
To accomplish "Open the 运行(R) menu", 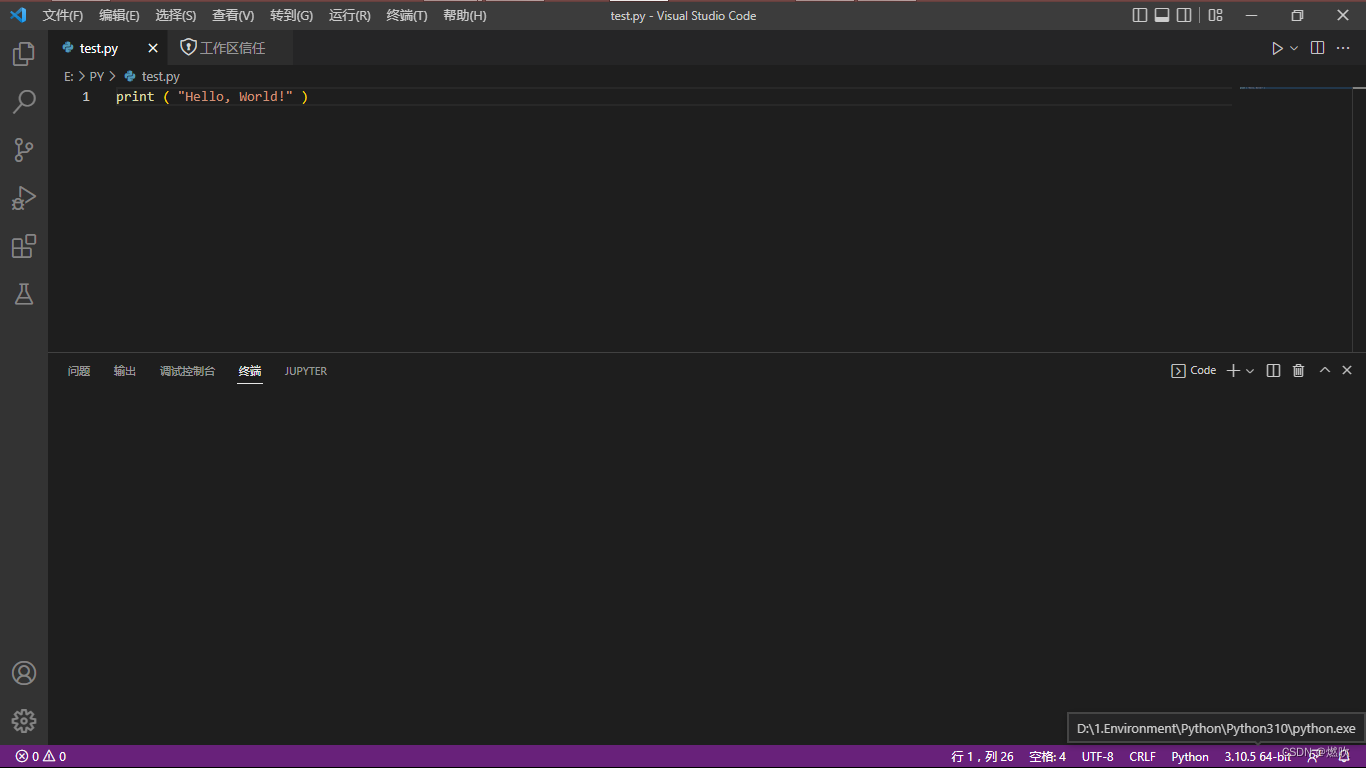I will pos(349,15).
